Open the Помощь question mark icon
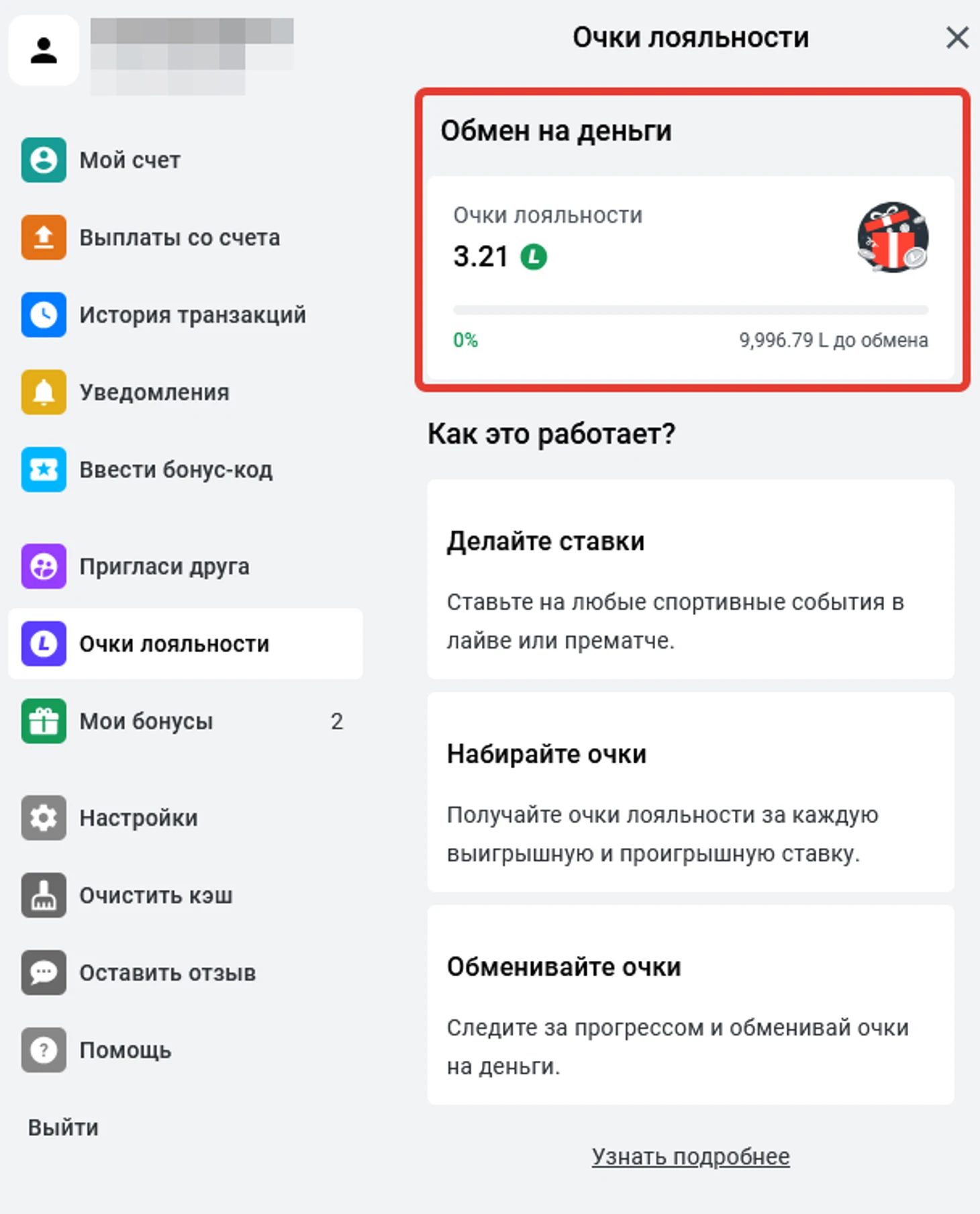This screenshot has width=980, height=1214. point(44,1049)
